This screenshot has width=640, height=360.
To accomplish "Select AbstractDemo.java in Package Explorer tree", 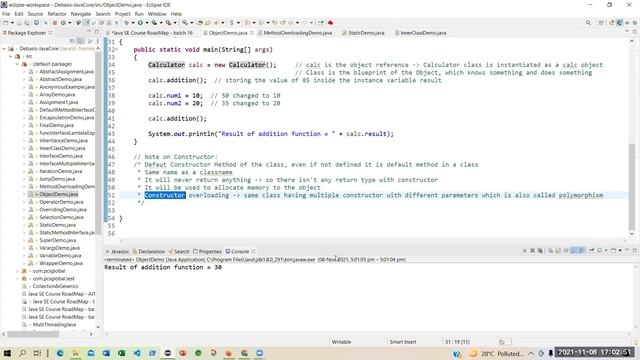I will [x=60, y=79].
